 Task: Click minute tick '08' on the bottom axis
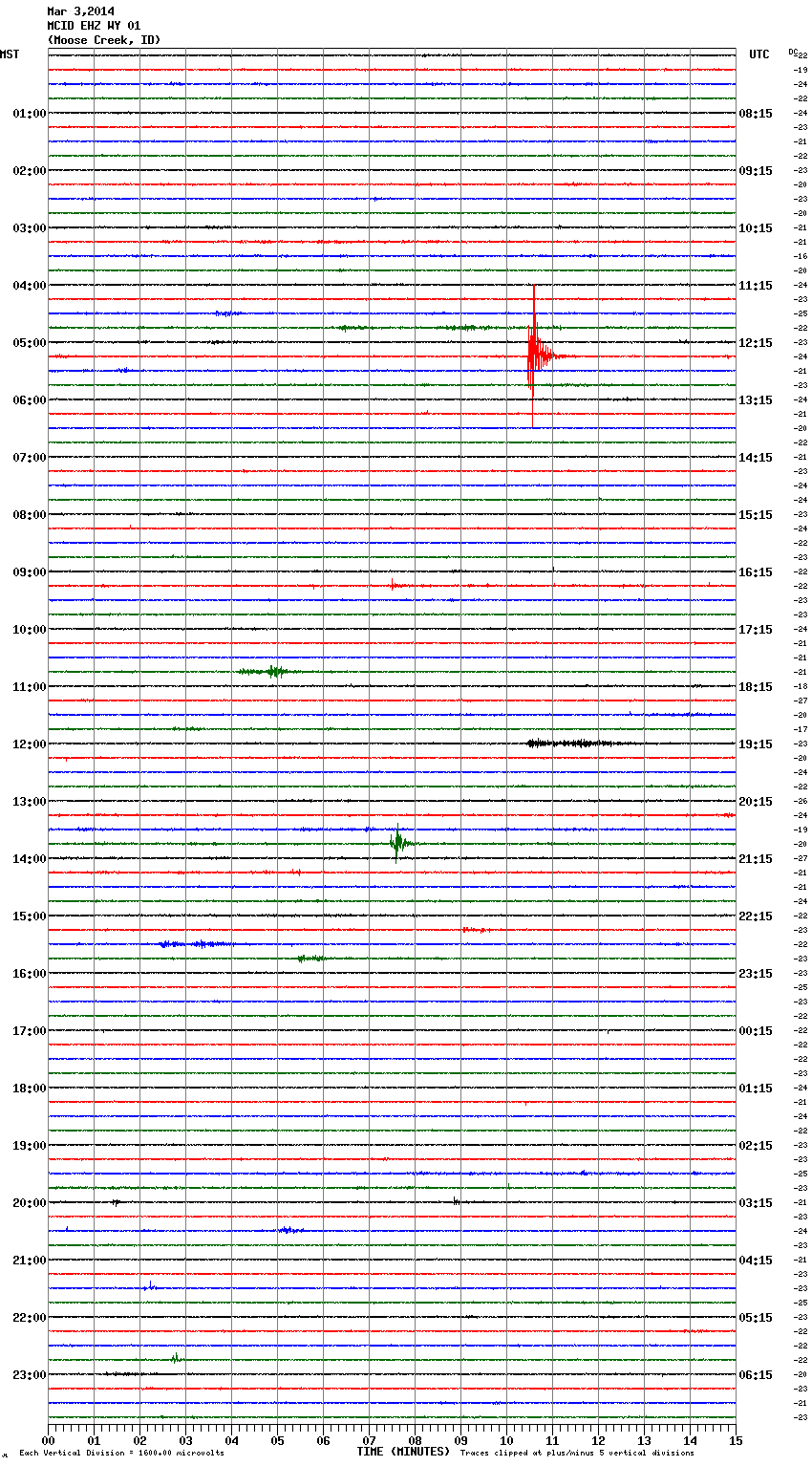click(415, 1440)
